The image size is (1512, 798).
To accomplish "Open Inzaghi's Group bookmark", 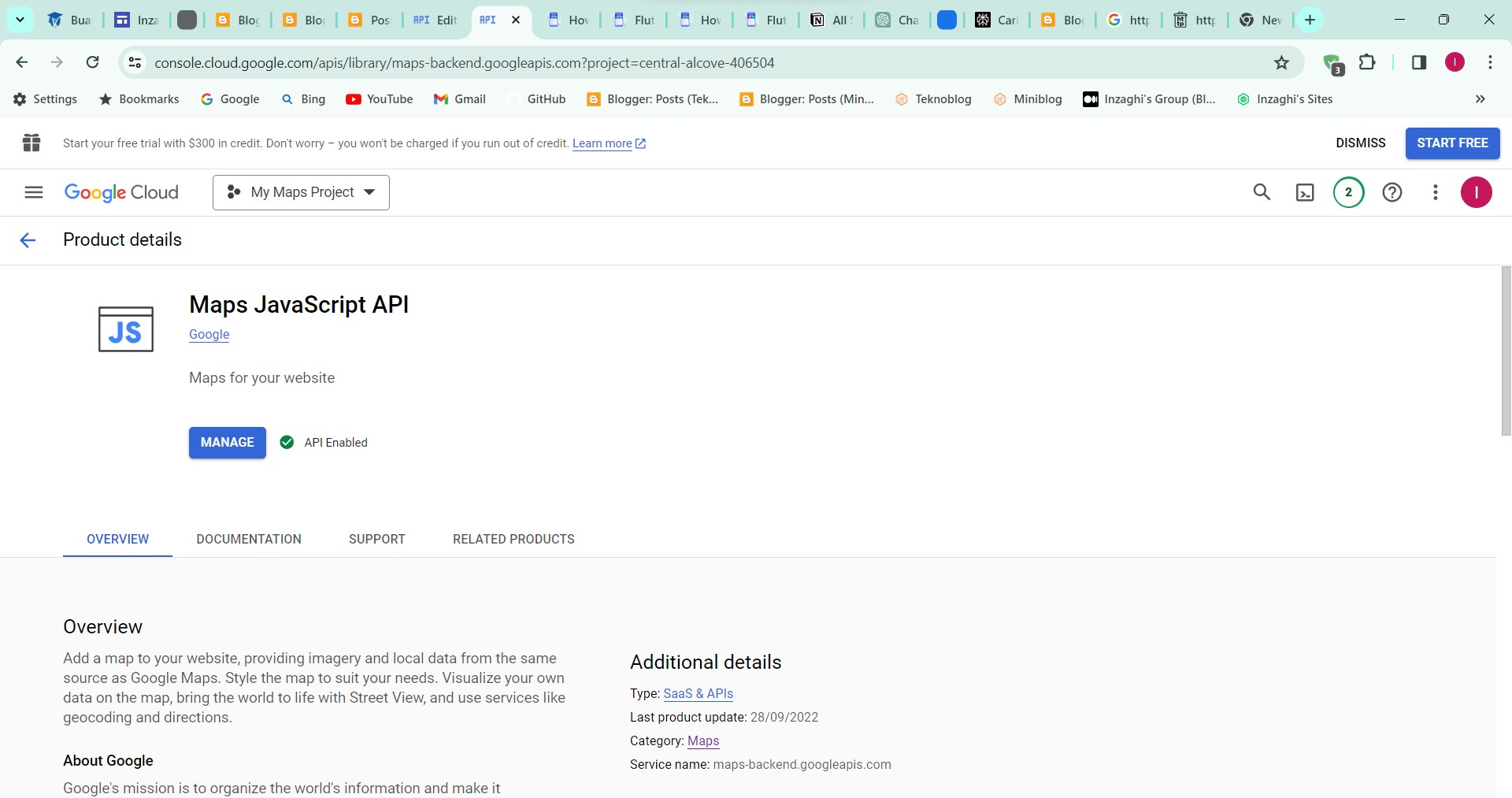I will pos(1150,99).
